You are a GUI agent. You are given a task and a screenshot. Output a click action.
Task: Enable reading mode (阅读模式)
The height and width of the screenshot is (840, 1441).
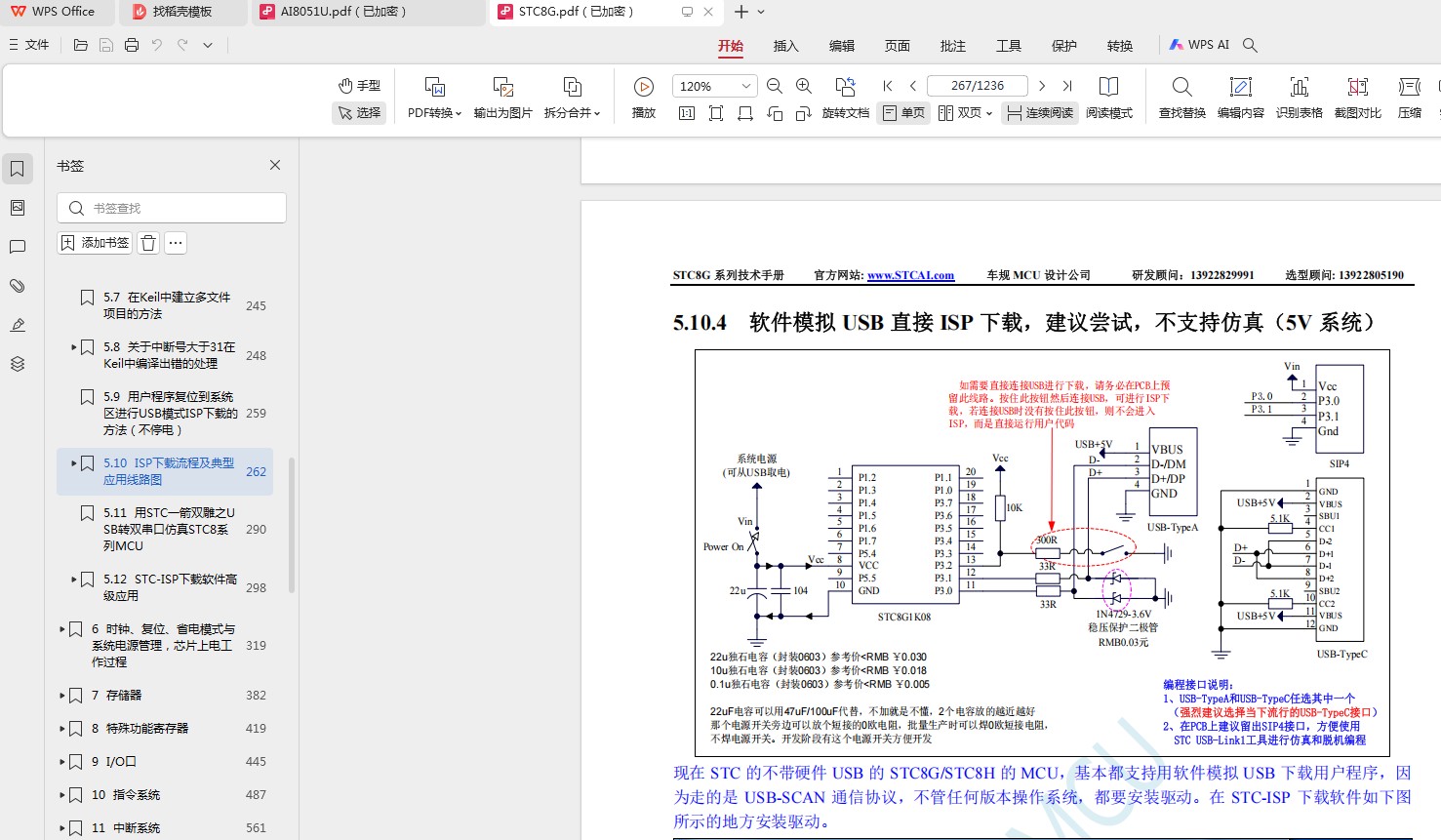pos(1109,98)
